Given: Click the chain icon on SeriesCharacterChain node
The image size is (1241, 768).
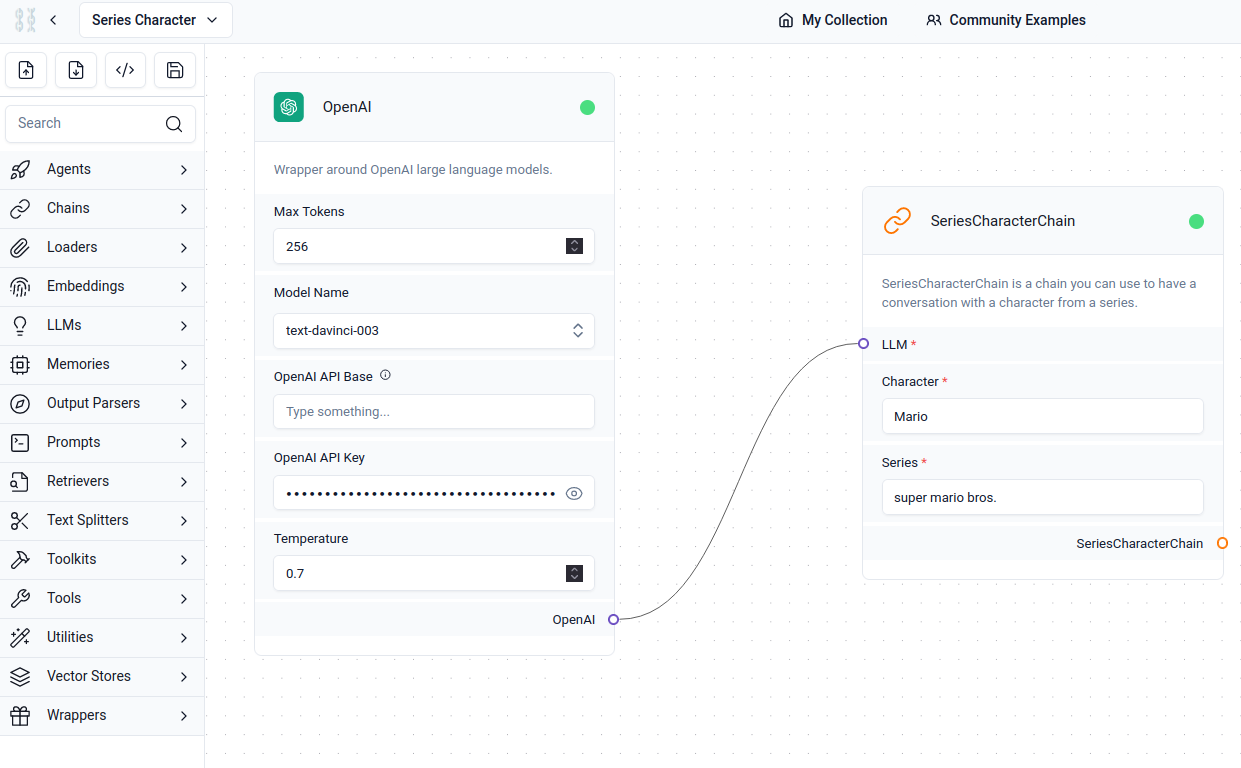Looking at the screenshot, I should [x=897, y=221].
